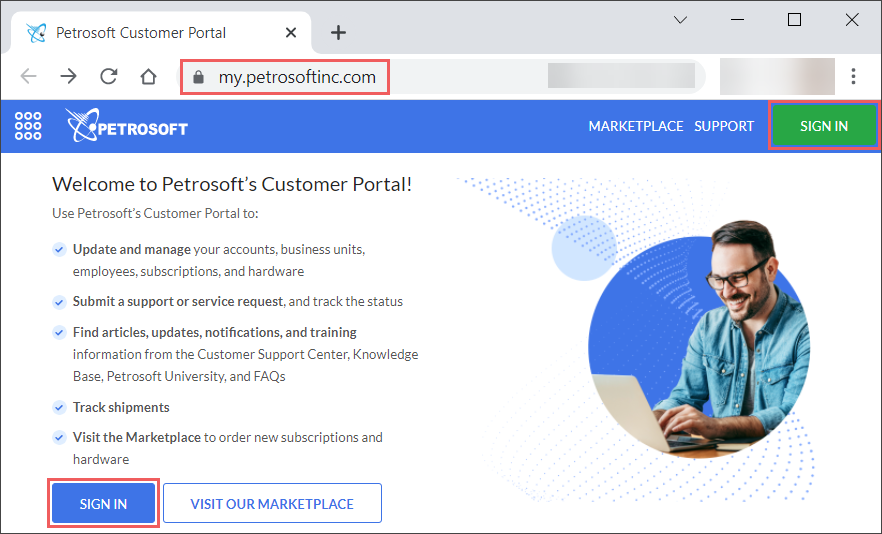The width and height of the screenshot is (882, 534).
Task: Click the browser forward arrow
Action: [x=69, y=76]
